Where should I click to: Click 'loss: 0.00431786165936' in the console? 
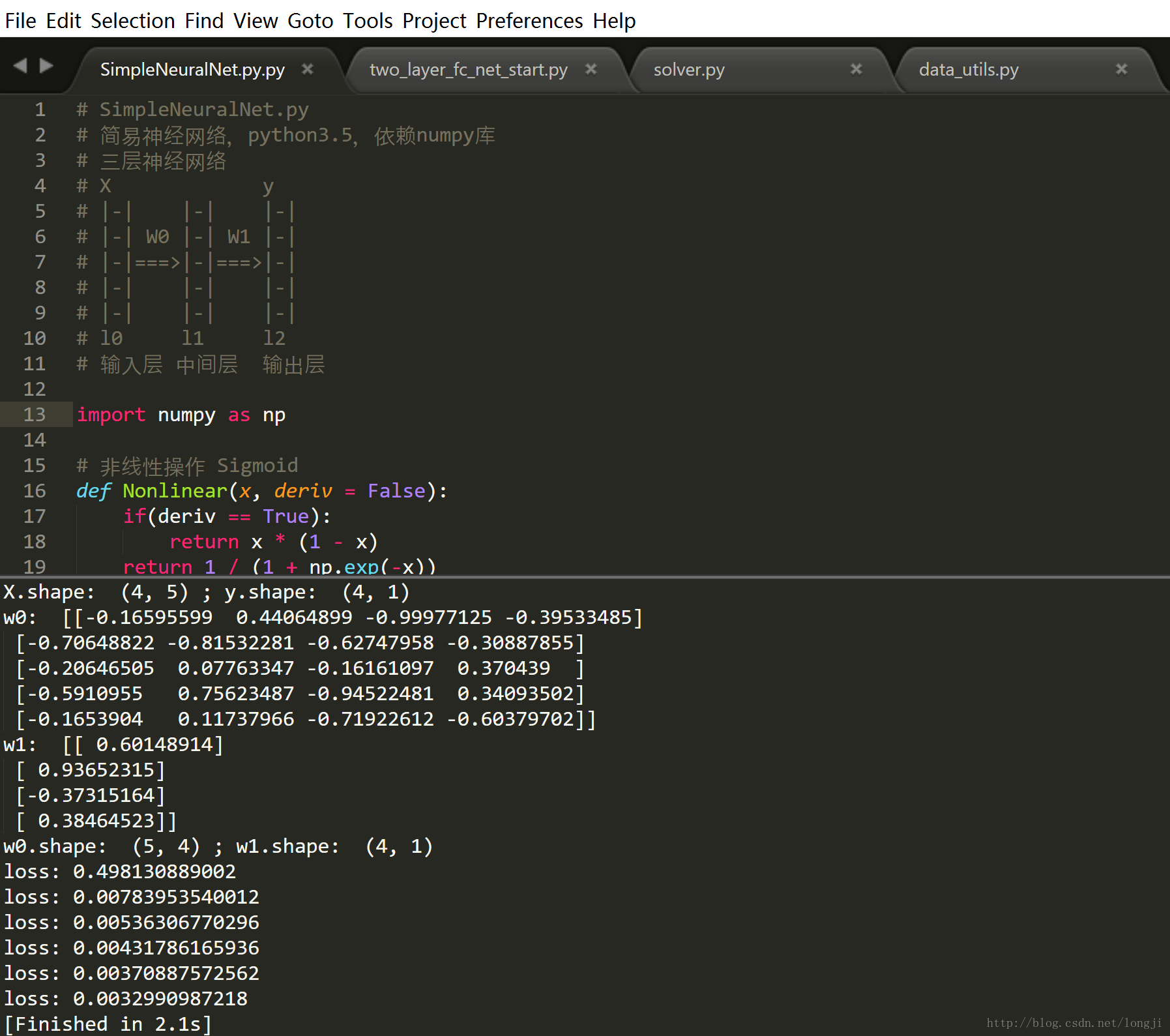132,948
